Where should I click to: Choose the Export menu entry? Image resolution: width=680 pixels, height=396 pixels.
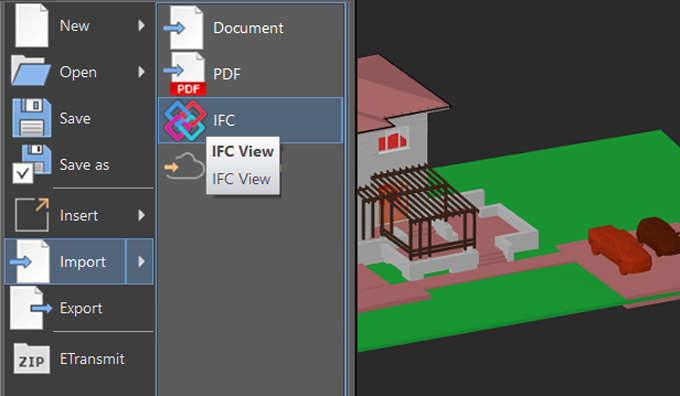click(x=79, y=308)
